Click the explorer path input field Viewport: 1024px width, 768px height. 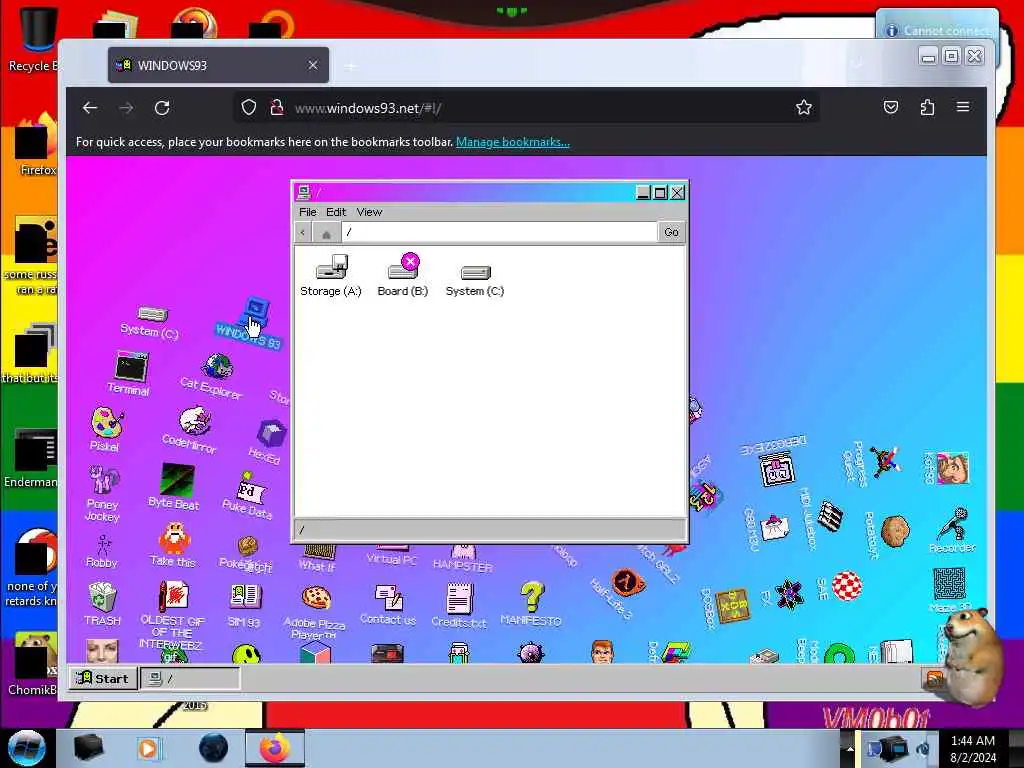[499, 232]
